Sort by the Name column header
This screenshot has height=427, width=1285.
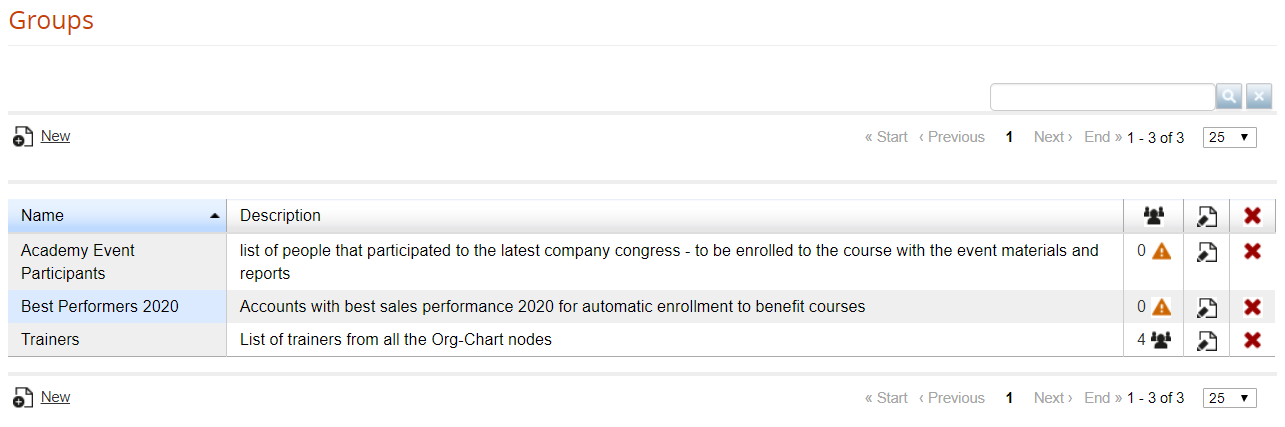click(x=42, y=216)
